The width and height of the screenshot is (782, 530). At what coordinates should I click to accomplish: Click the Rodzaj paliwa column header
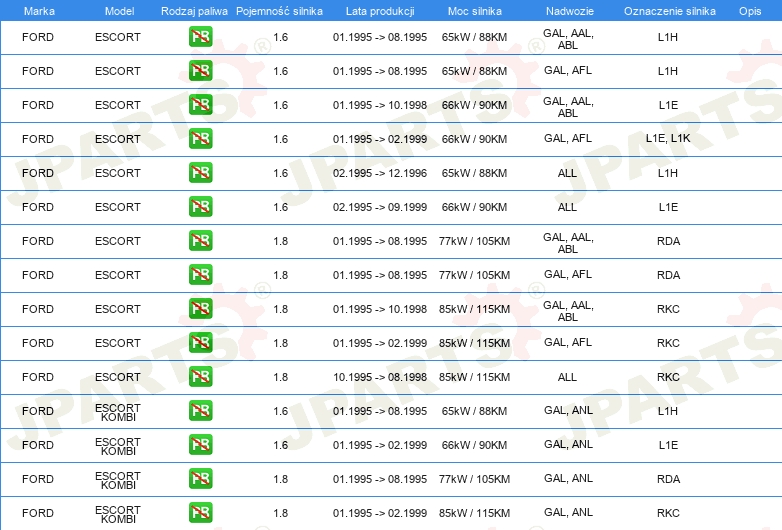194,11
